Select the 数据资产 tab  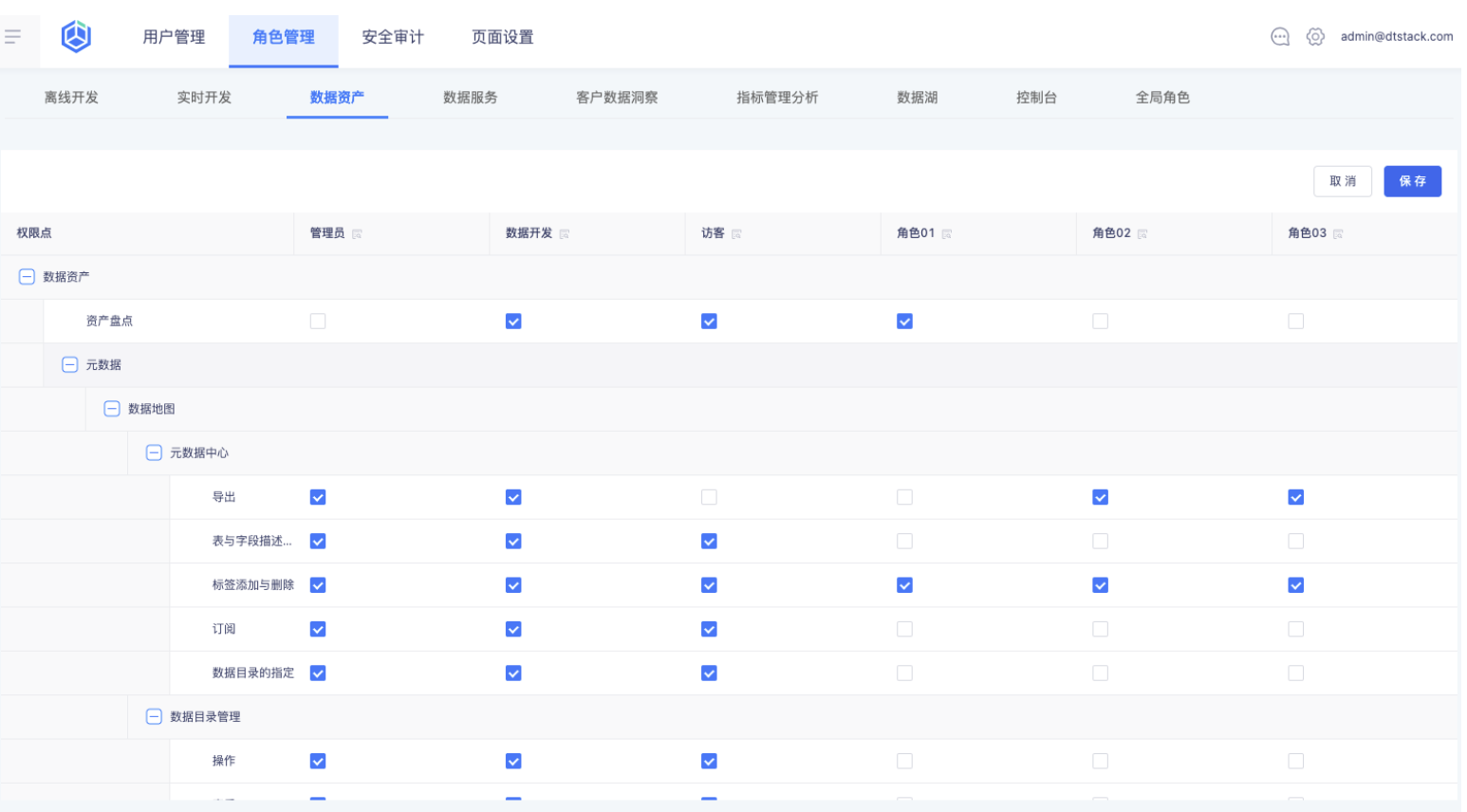pyautogui.click(x=337, y=98)
